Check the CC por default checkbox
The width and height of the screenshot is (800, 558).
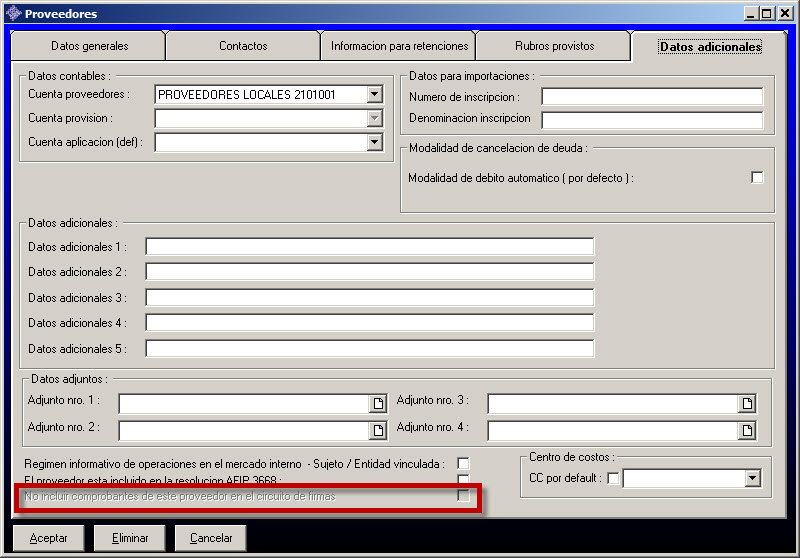613,479
